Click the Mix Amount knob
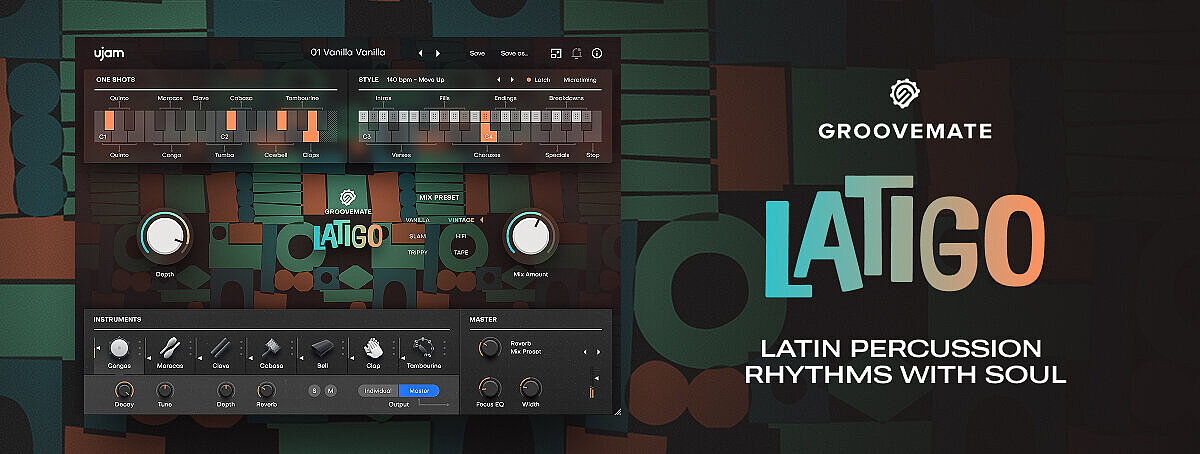Viewport: 1200px width, 454px height. (x=531, y=236)
